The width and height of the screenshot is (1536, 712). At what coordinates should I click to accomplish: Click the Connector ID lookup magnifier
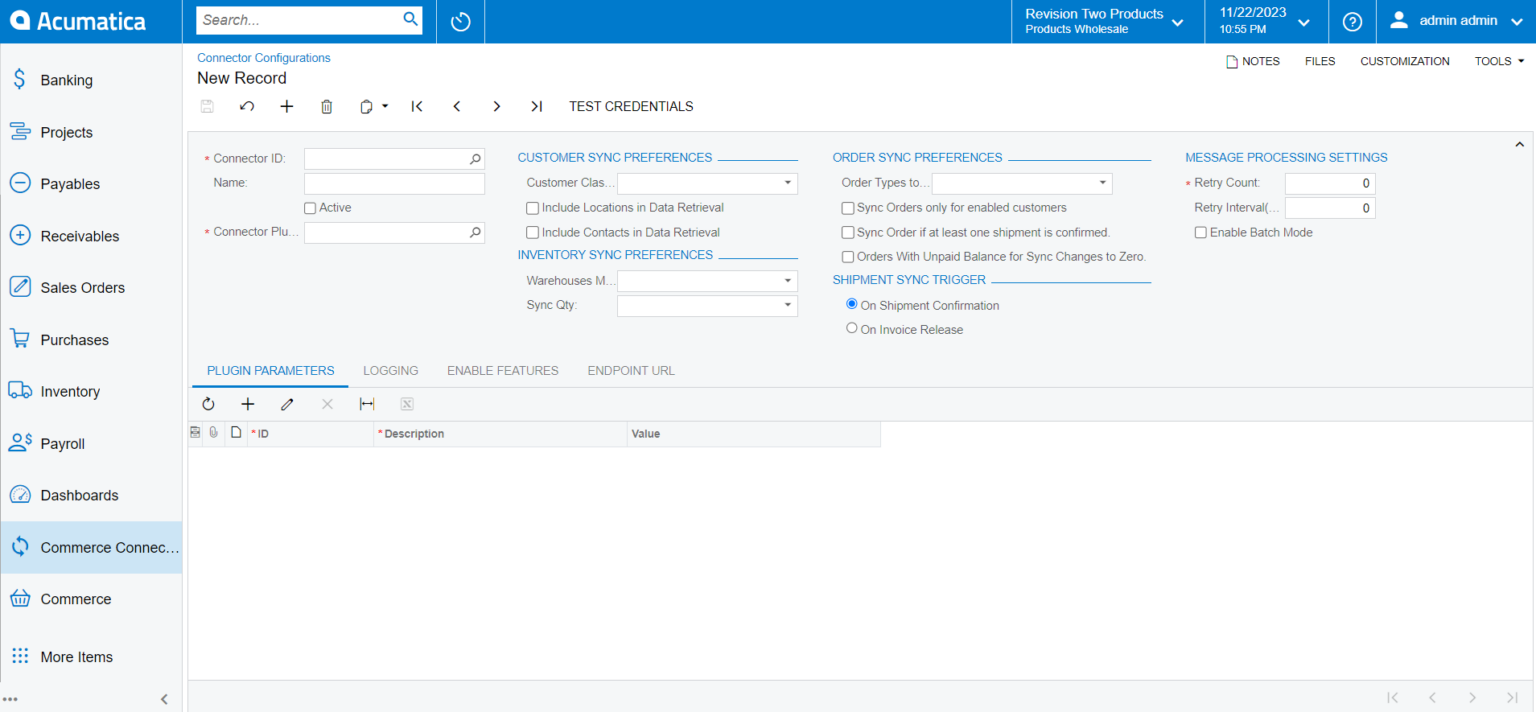click(x=475, y=159)
